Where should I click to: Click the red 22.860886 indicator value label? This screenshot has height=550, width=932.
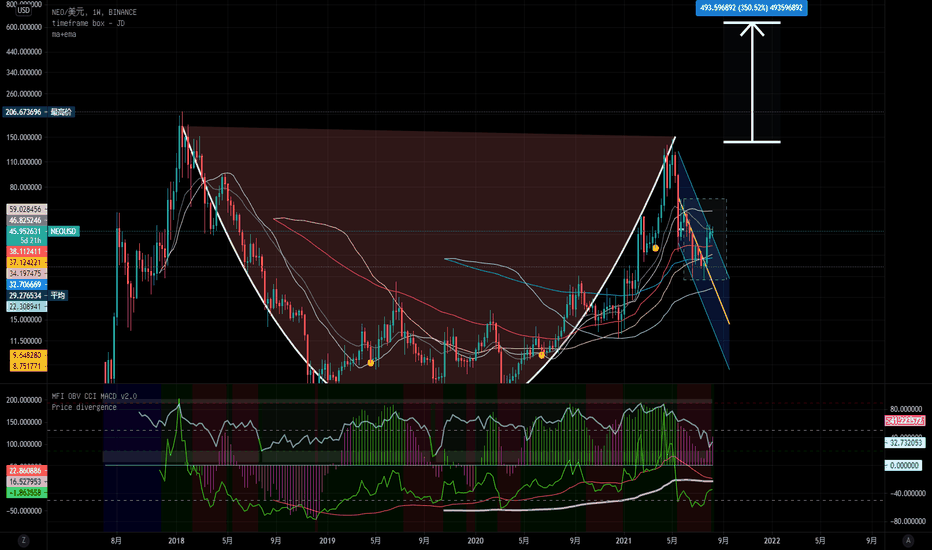(x=26, y=470)
